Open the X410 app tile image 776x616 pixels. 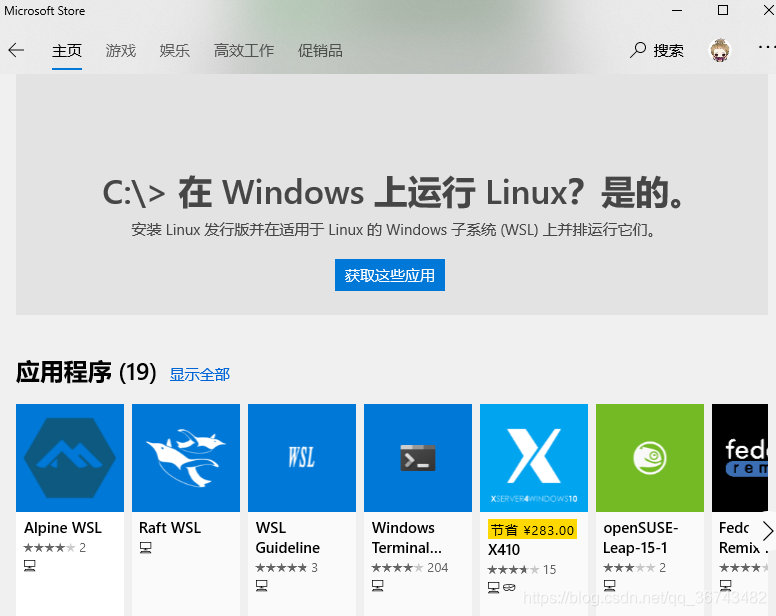pos(534,458)
